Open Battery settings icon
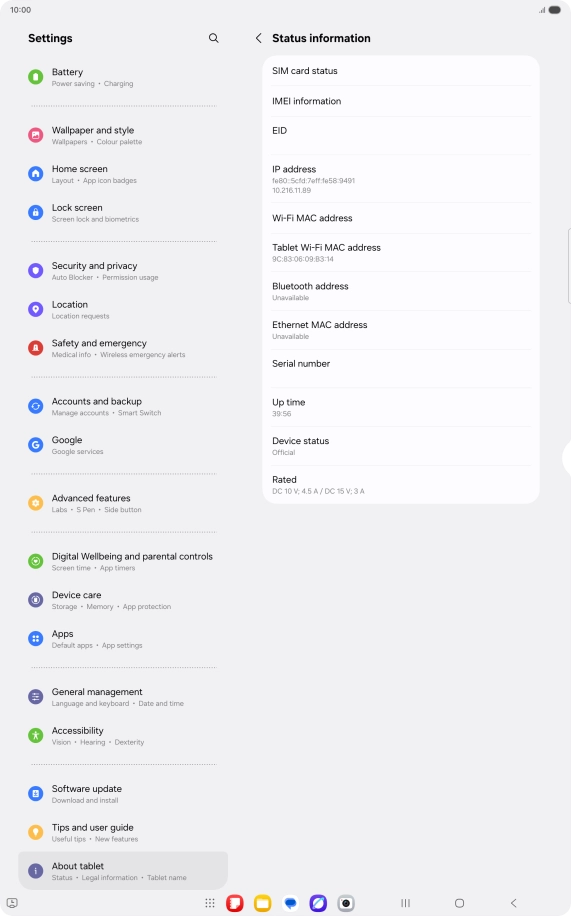The height and width of the screenshot is (916, 571). 36,77
